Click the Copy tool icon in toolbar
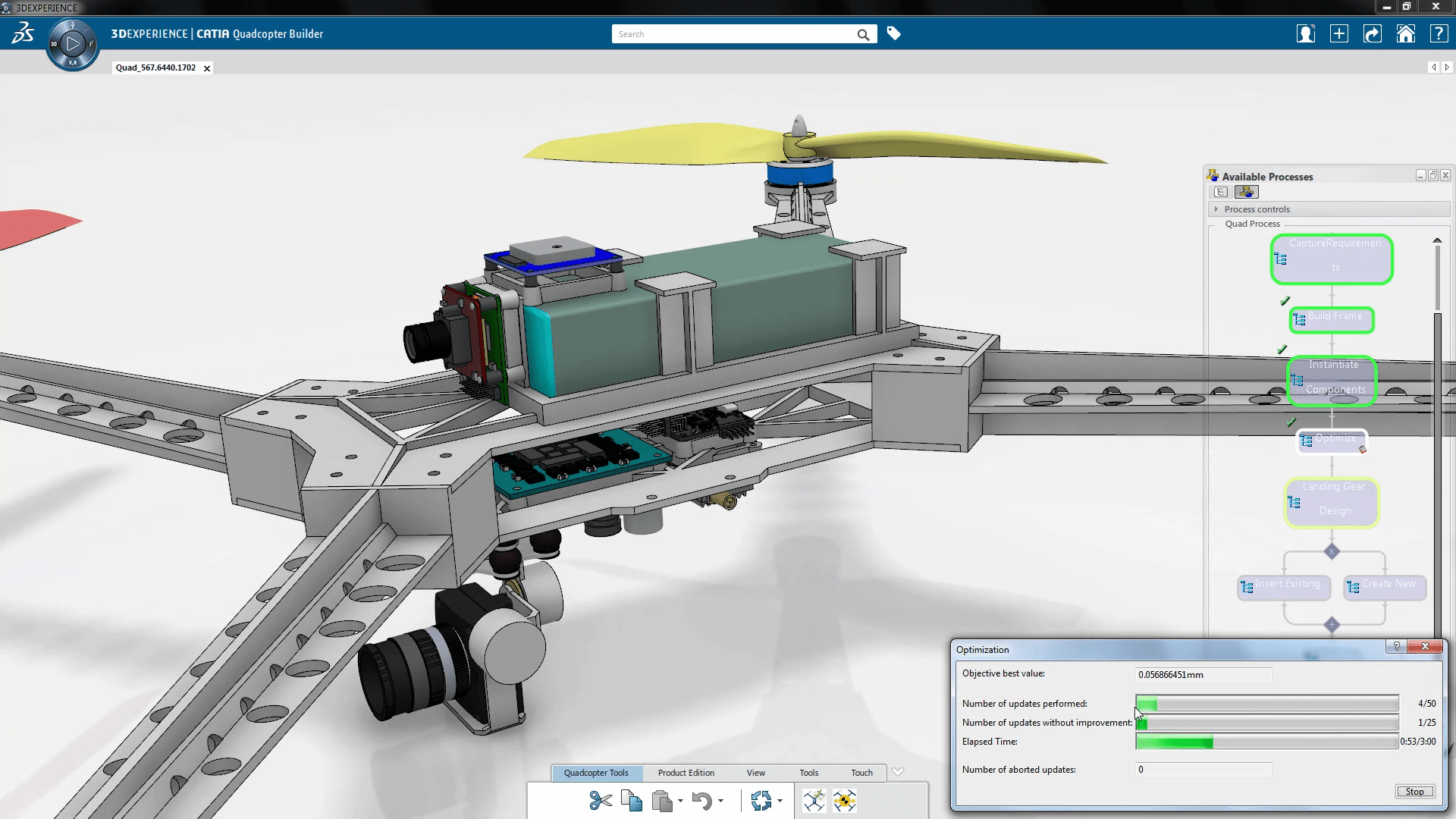Screen dimensions: 1456x819 631,800
